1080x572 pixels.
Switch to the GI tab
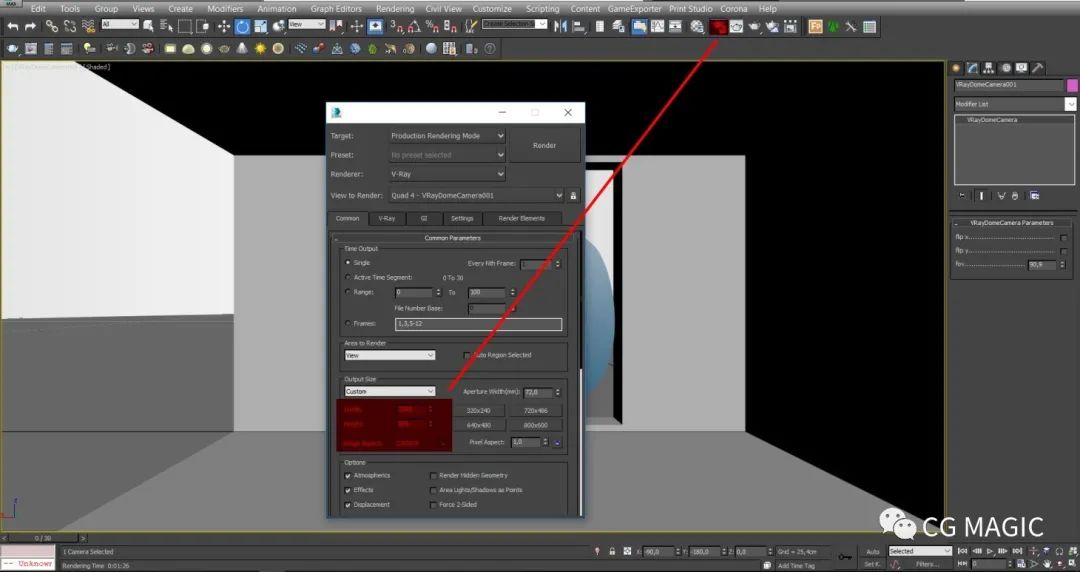coord(424,218)
